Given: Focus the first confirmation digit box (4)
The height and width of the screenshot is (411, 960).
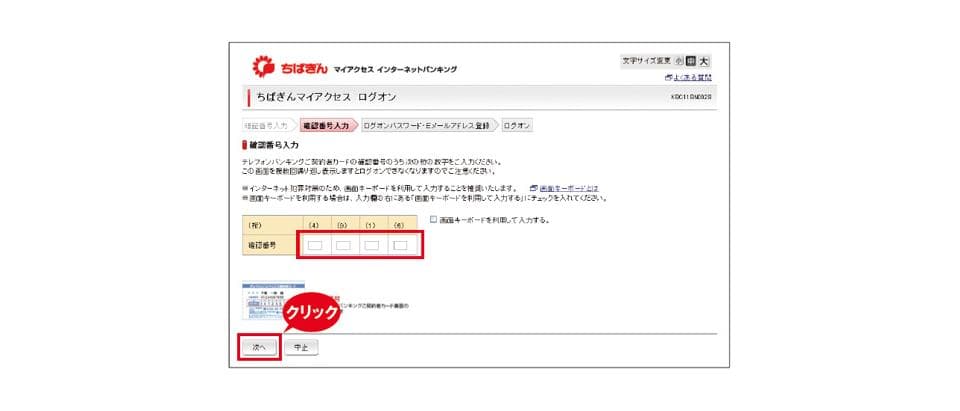Looking at the screenshot, I should [x=315, y=246].
